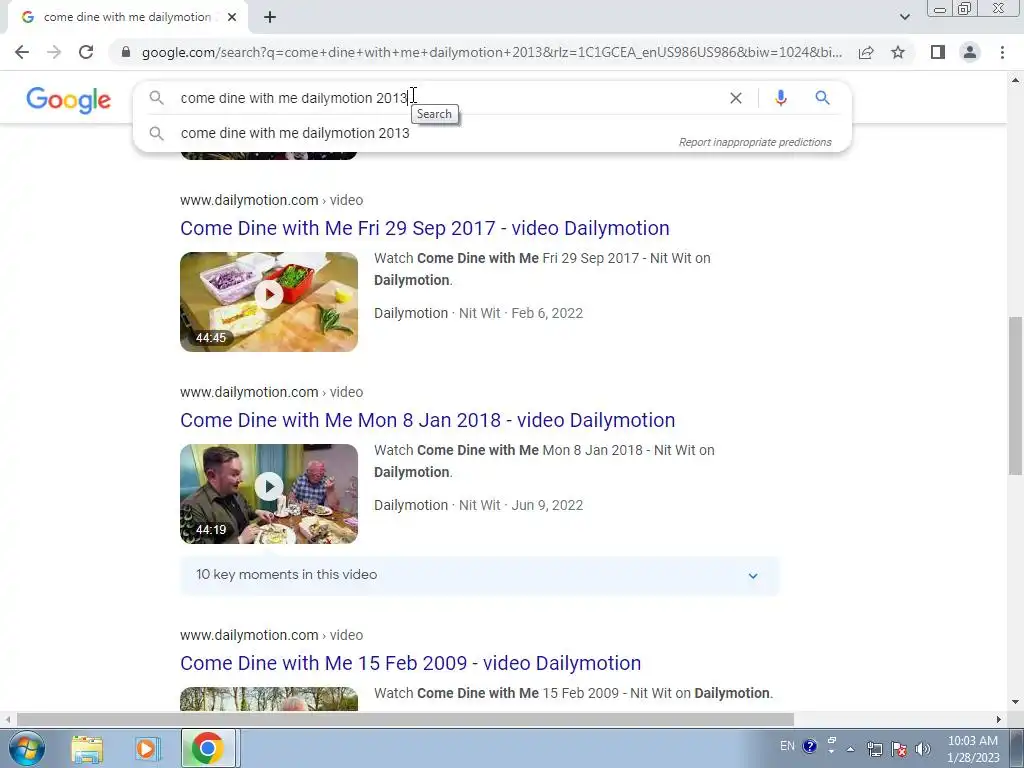Launch the media player taskbar icon
The width and height of the screenshot is (1024, 768).
[147, 748]
